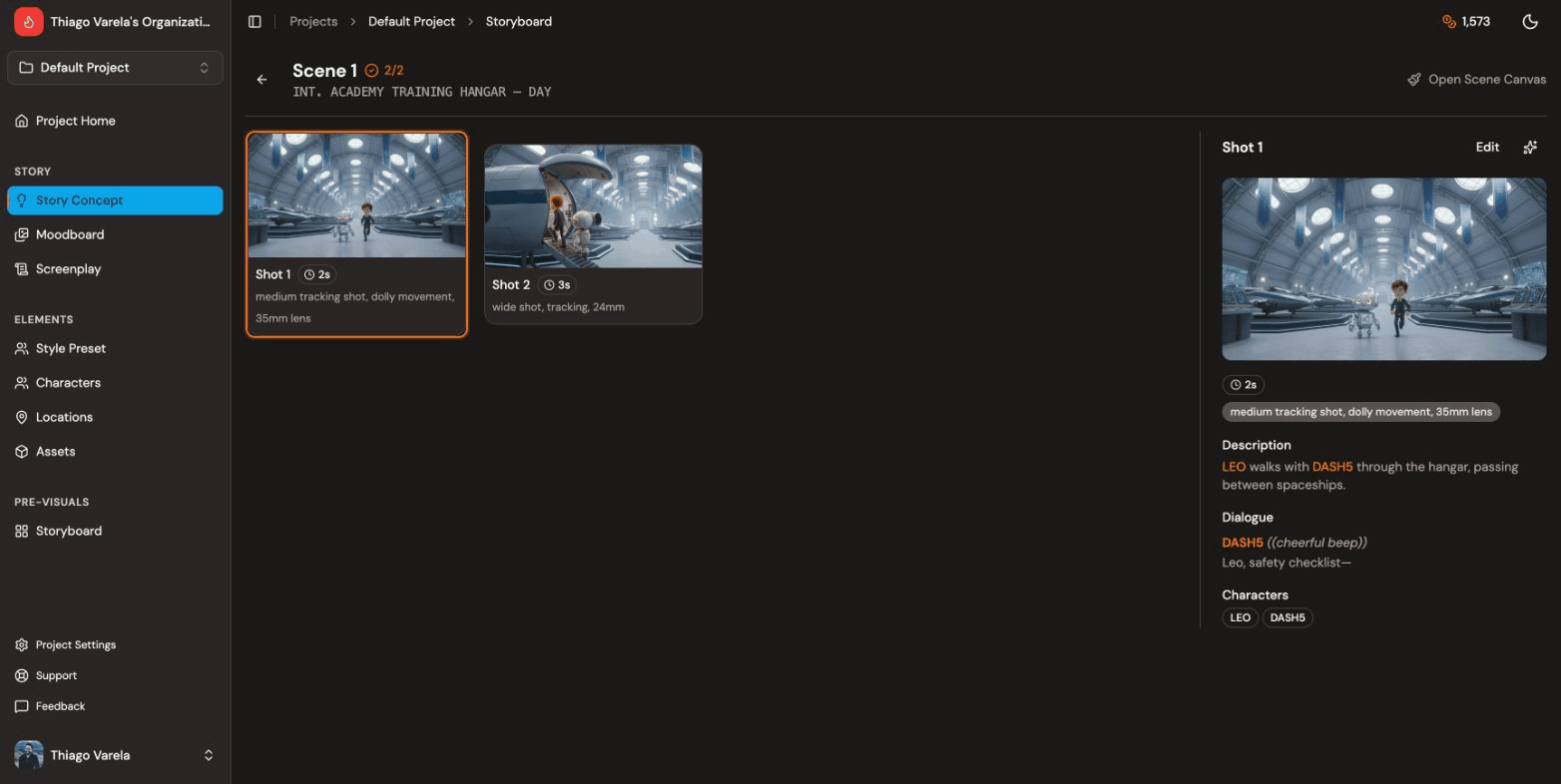Toggle dark mode with the moon icon
Screen dimensions: 1561x784
(x=1530, y=21)
